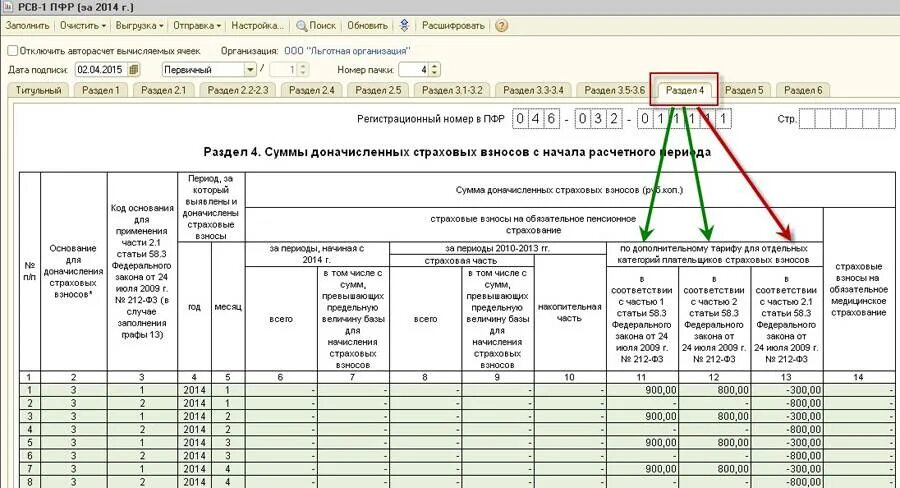This screenshot has height=488, width=900.
Task: Click the Заполнить button
Action: [x=28, y=26]
